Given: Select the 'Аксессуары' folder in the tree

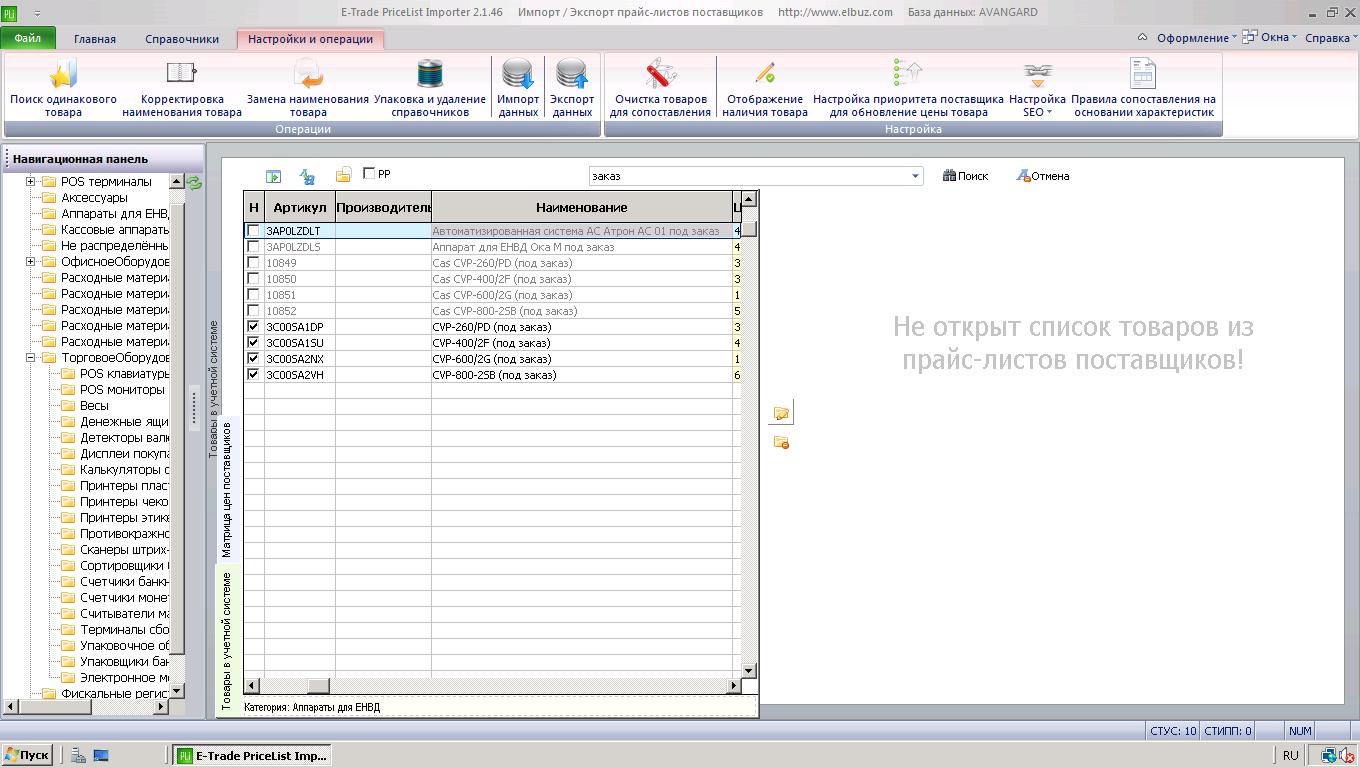Looking at the screenshot, I should (94, 198).
